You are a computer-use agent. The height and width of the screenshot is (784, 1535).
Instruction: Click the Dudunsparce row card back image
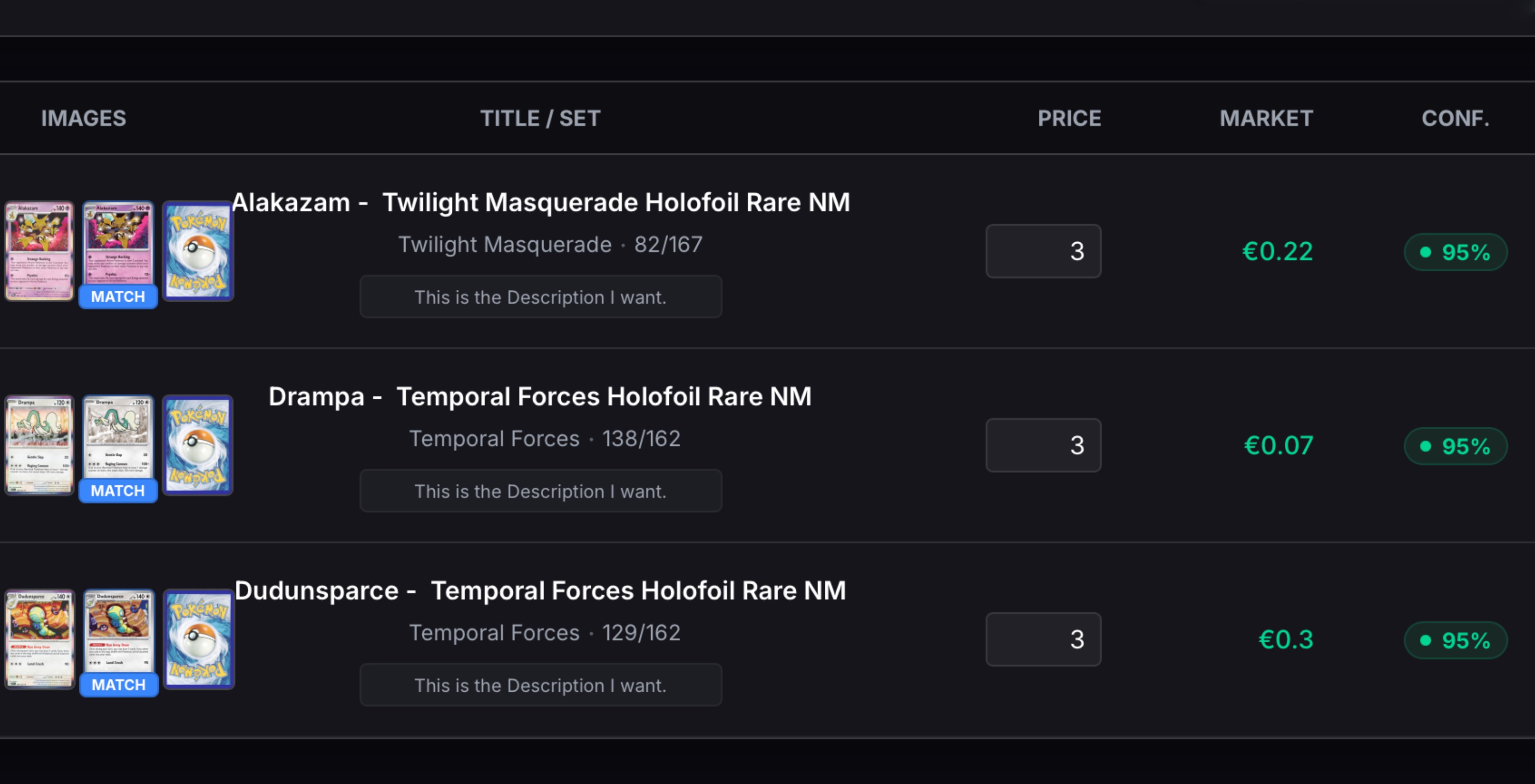tap(198, 639)
